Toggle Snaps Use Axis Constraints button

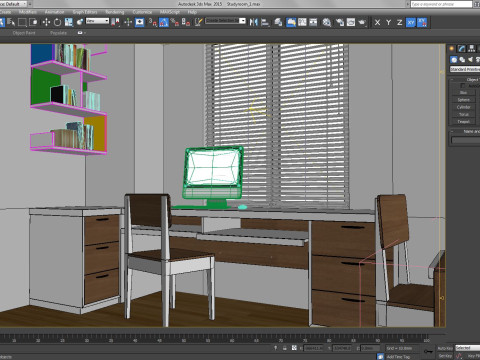(422, 22)
